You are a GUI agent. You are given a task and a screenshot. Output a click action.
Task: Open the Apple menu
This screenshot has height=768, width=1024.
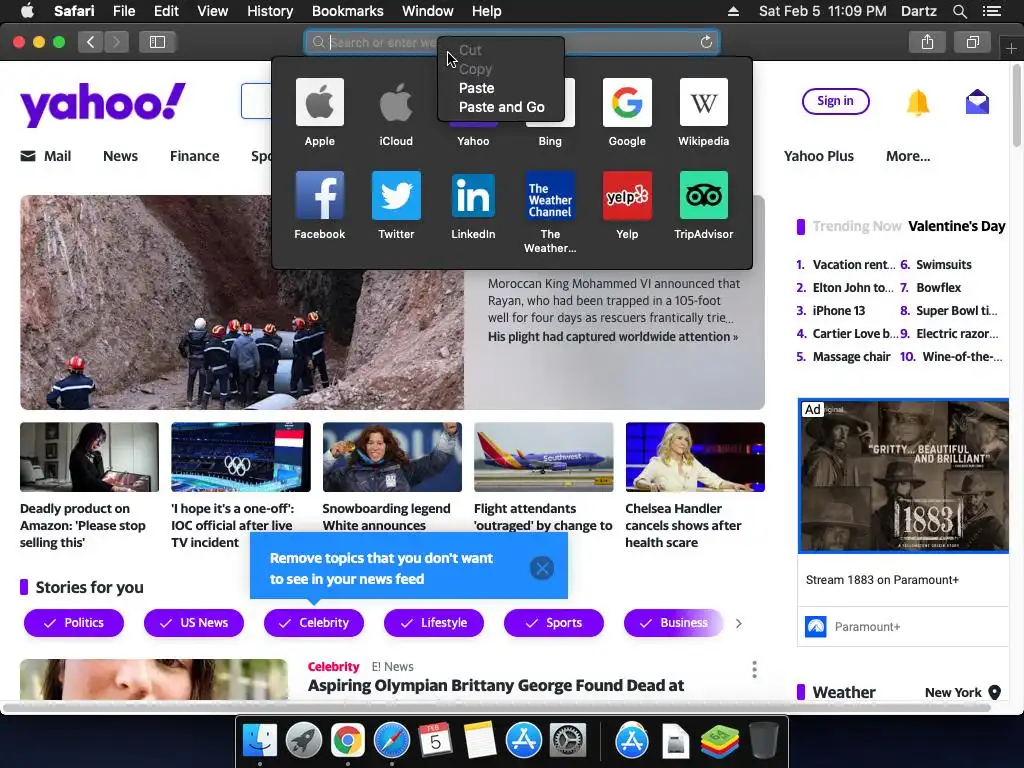27,11
